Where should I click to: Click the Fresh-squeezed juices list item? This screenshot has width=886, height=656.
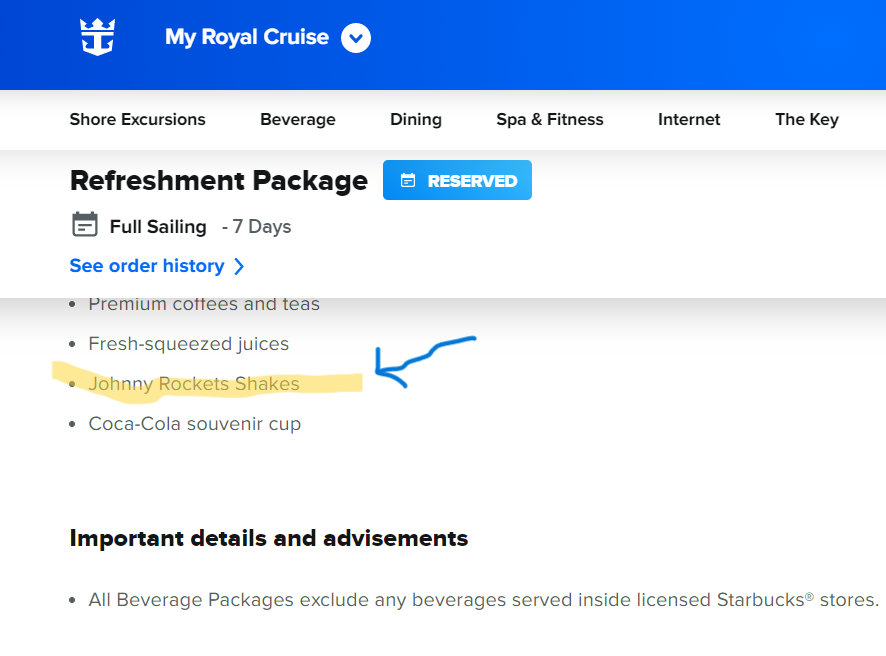189,344
